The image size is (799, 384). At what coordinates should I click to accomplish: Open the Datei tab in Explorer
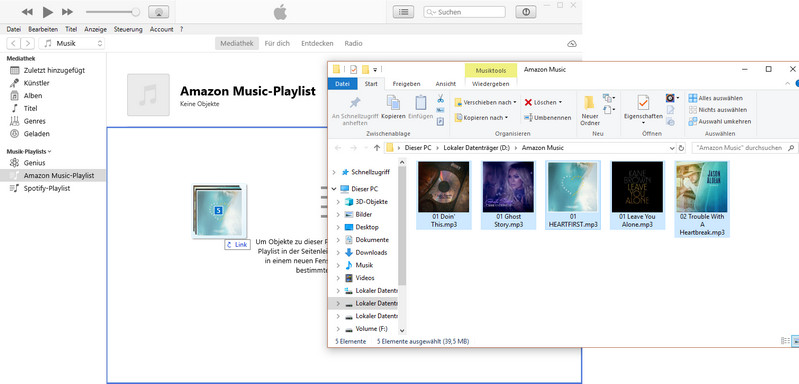pos(342,84)
